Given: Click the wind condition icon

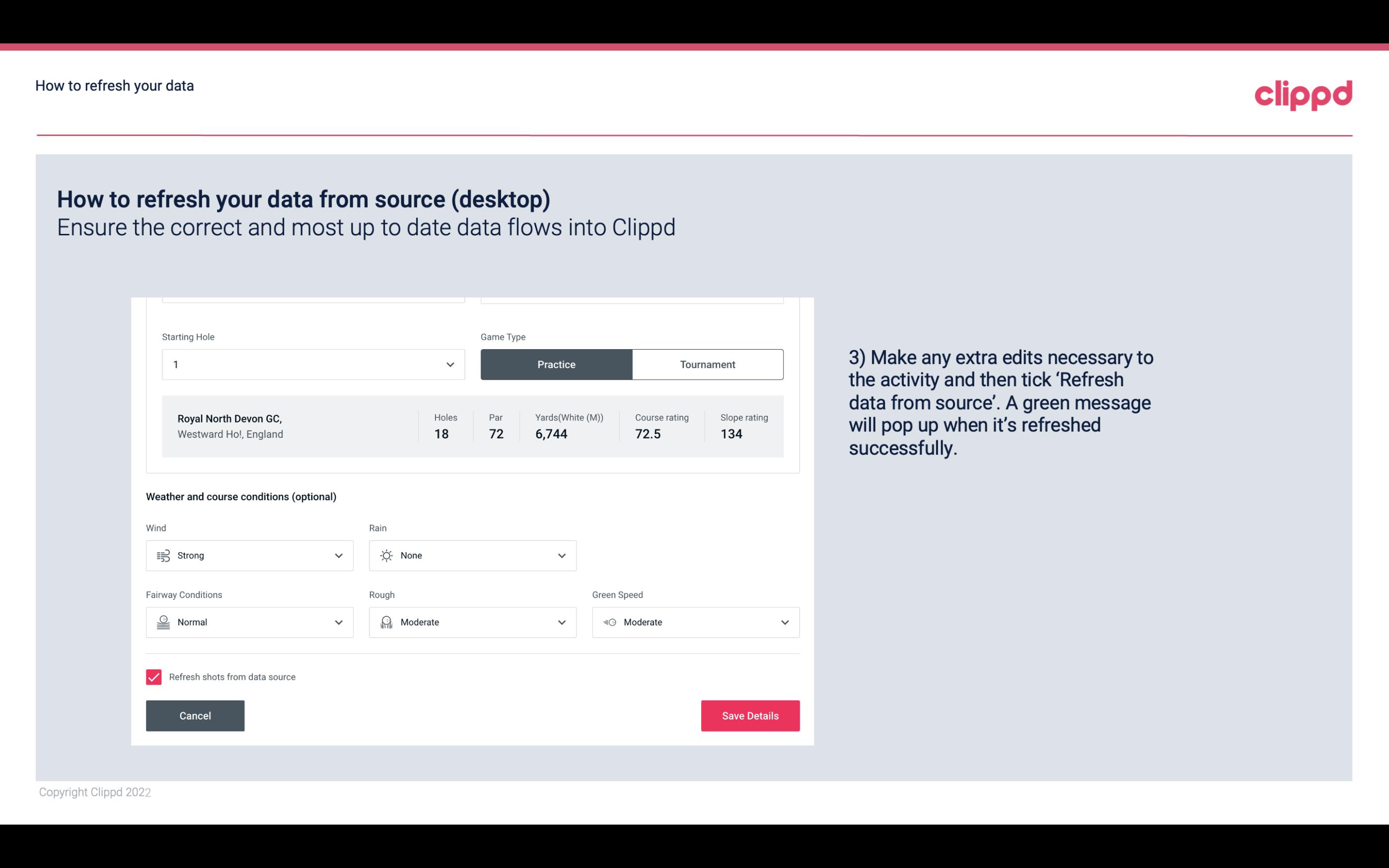Looking at the screenshot, I should 162,555.
